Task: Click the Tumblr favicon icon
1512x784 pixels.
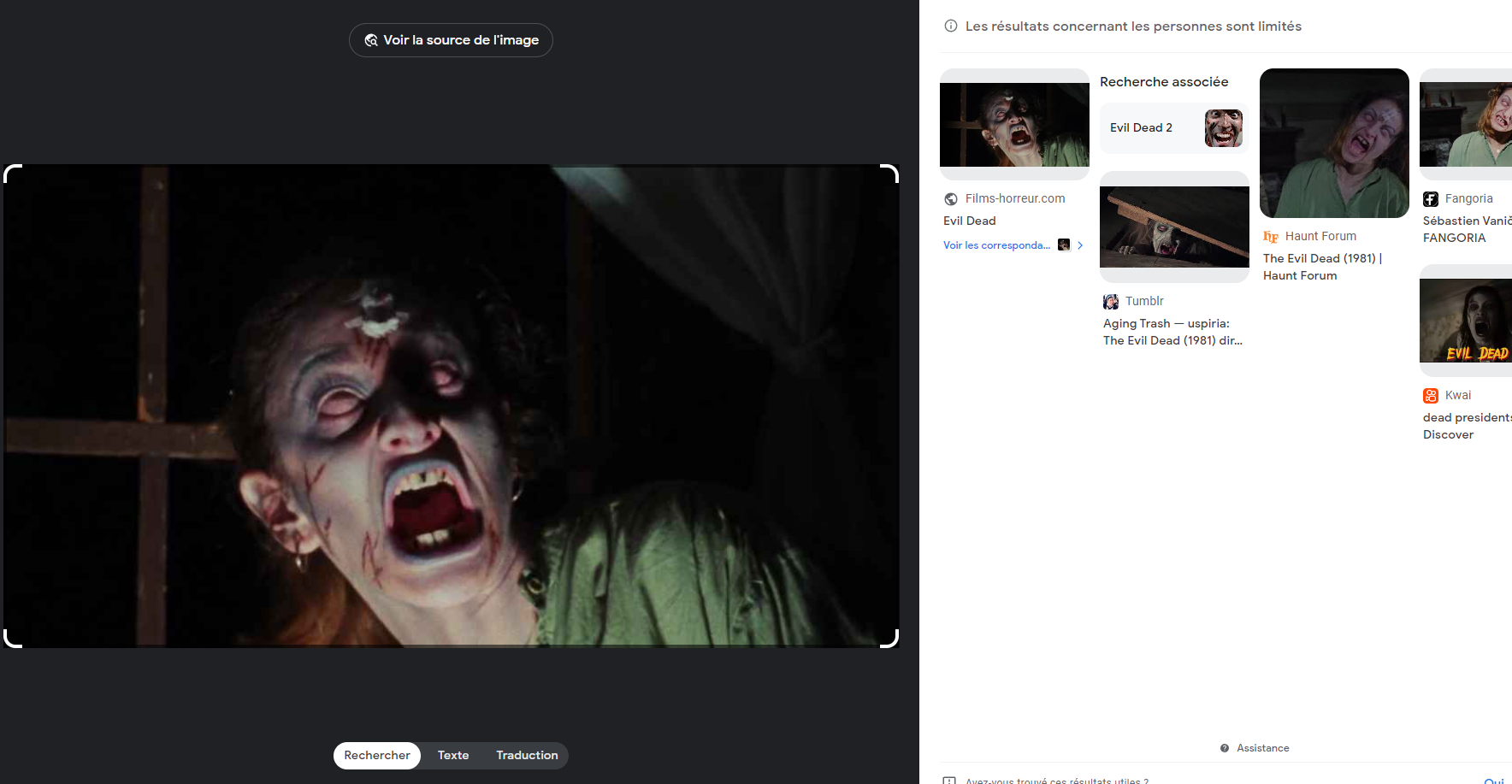Action: (x=1111, y=302)
